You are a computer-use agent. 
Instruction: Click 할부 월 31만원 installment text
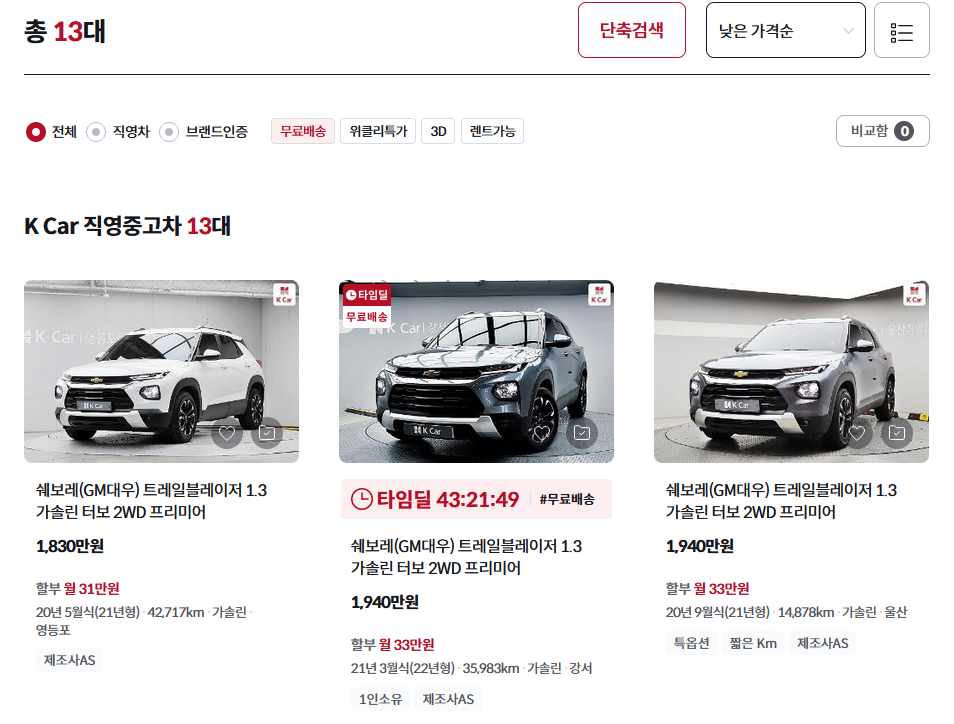77,588
